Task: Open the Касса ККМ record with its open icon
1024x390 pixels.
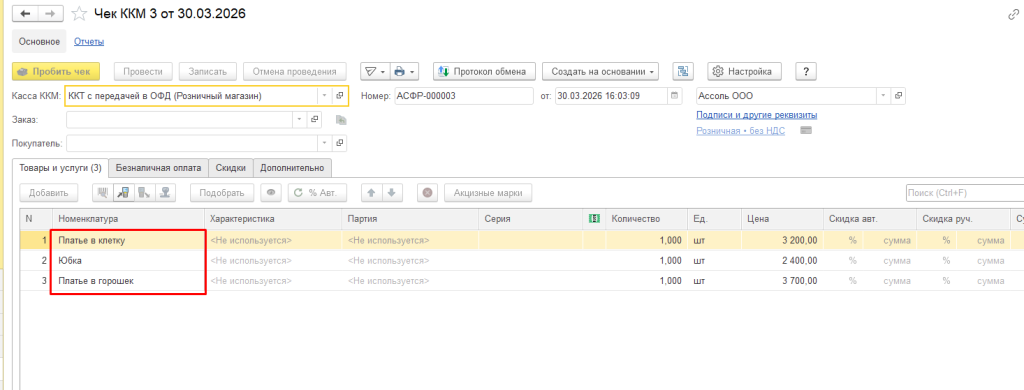Action: pyautogui.click(x=340, y=95)
